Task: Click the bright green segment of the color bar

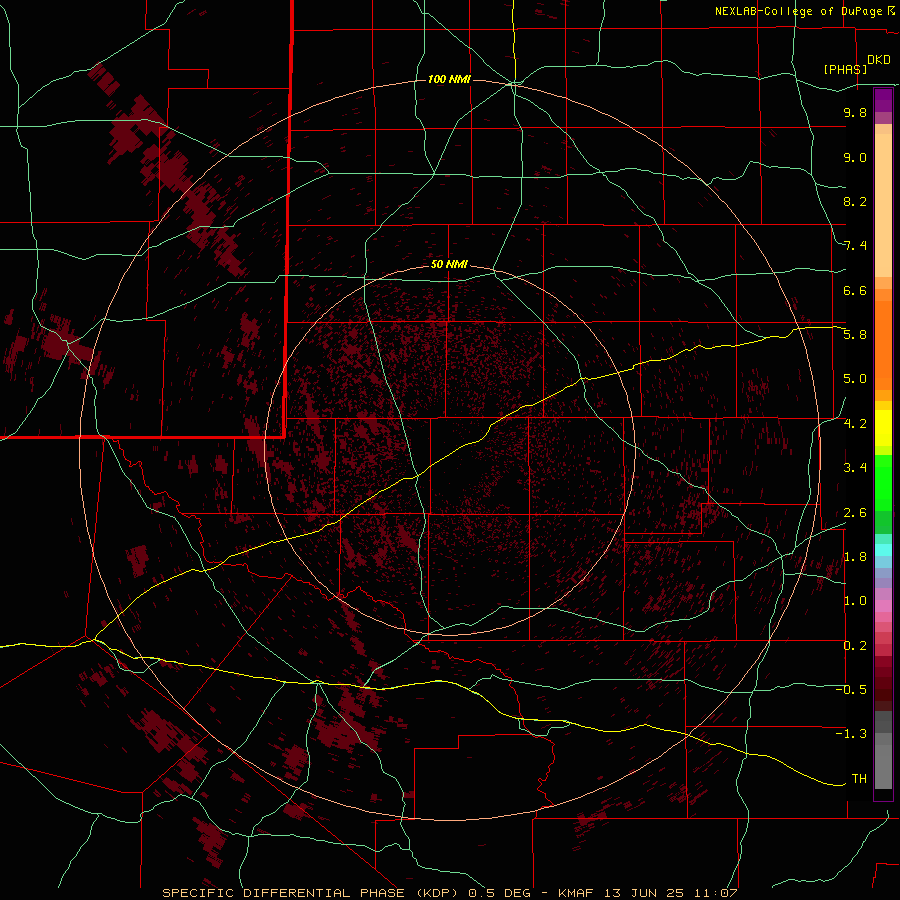Action: pos(883,484)
